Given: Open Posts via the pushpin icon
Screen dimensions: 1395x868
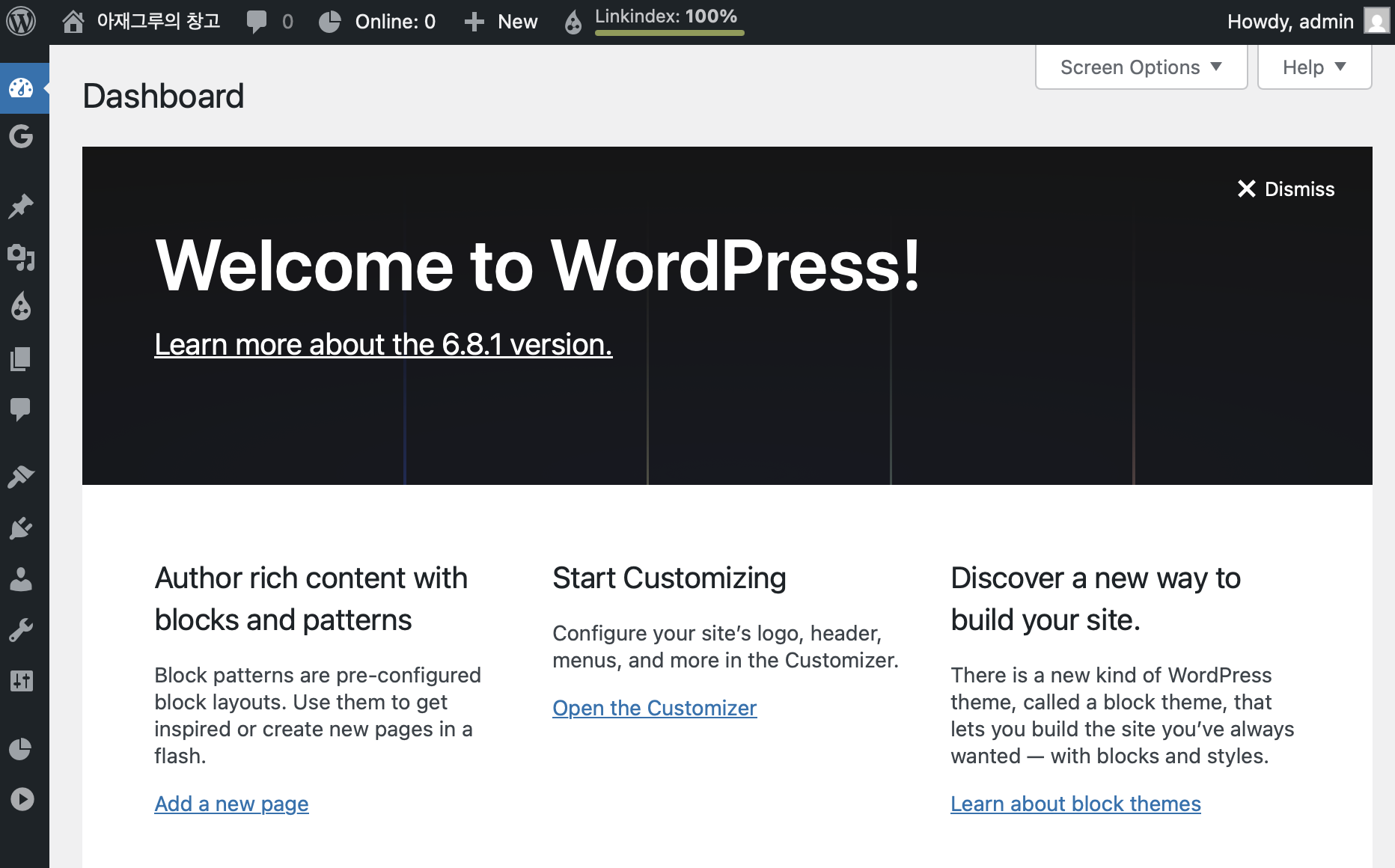Looking at the screenshot, I should coord(21,206).
